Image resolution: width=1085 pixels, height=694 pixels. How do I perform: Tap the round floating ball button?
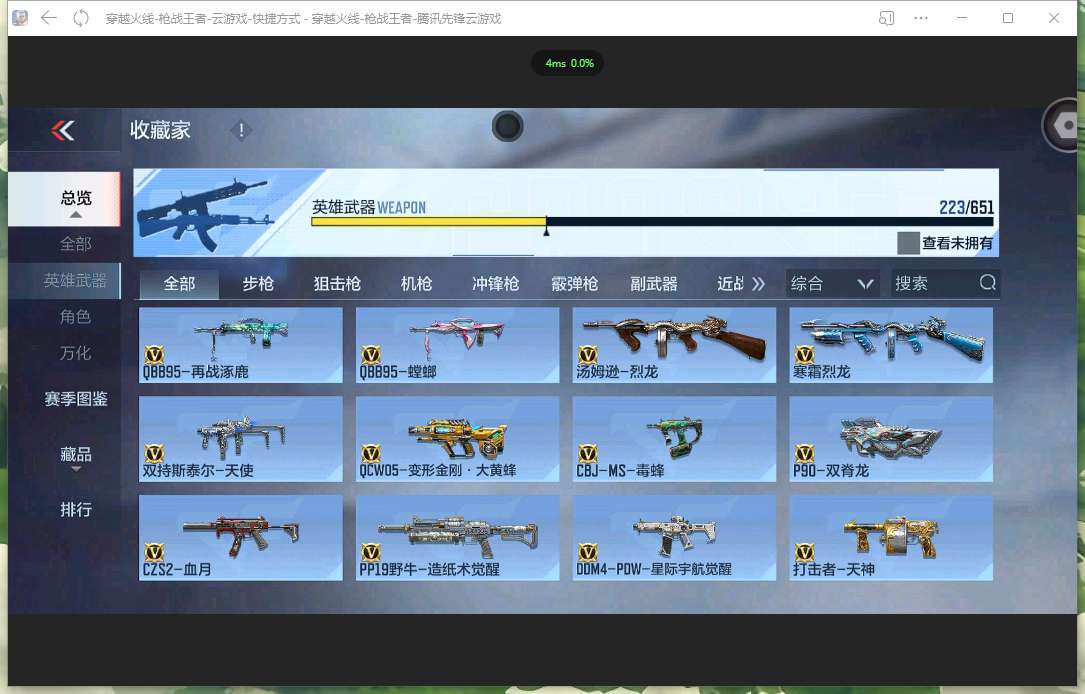(x=507, y=127)
